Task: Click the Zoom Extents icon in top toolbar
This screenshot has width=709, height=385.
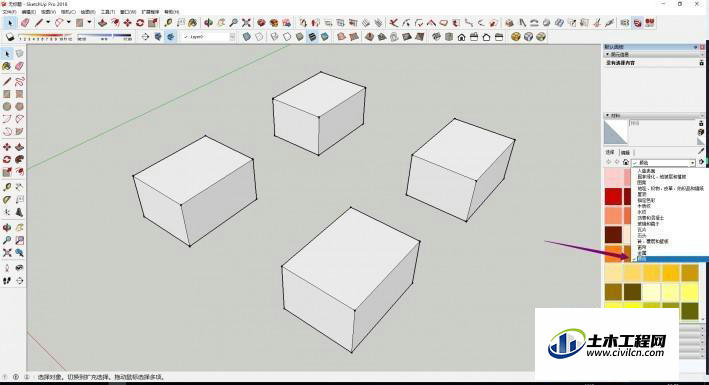Action: (x=246, y=23)
